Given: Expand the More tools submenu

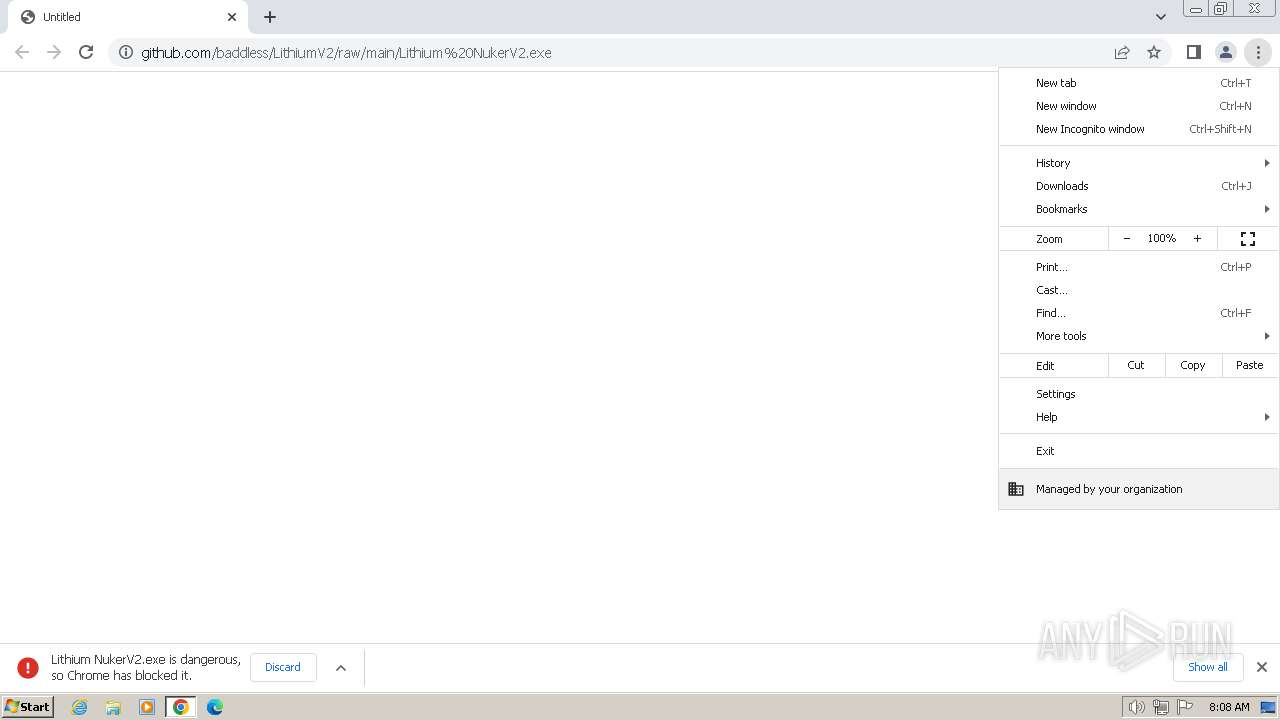Looking at the screenshot, I should click(1139, 336).
